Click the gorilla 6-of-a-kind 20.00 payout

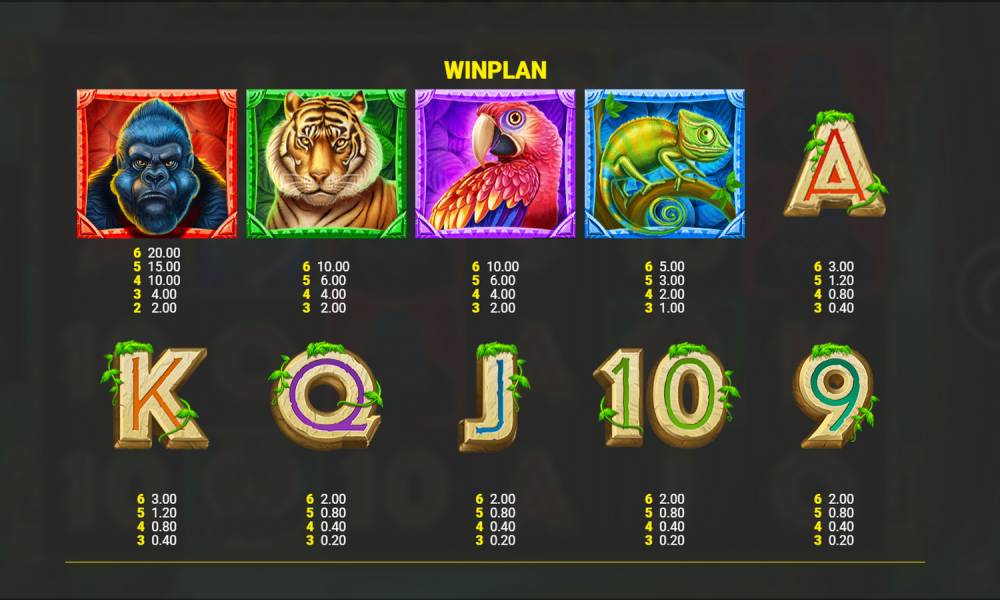click(x=157, y=253)
